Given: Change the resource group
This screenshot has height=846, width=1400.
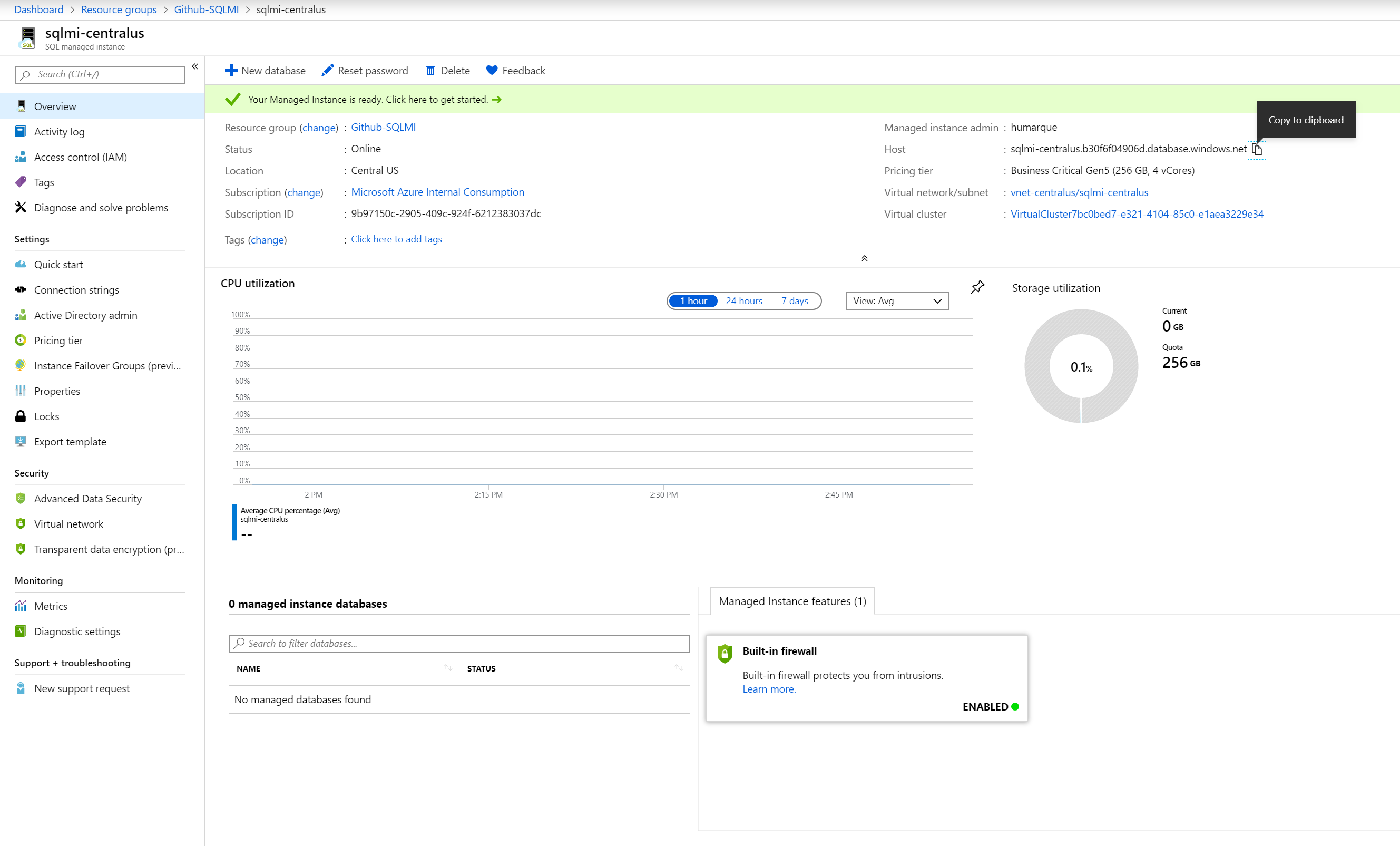Looking at the screenshot, I should [319, 128].
